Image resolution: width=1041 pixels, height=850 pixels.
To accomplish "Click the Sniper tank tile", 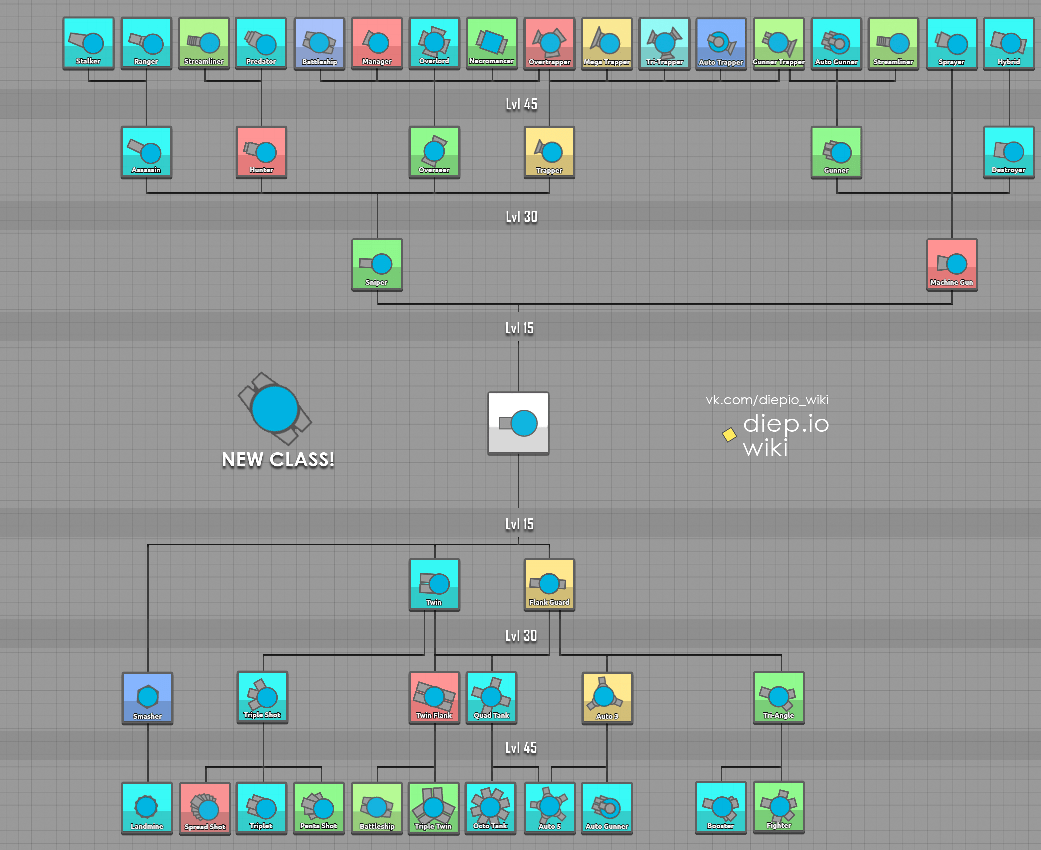I will point(377,264).
